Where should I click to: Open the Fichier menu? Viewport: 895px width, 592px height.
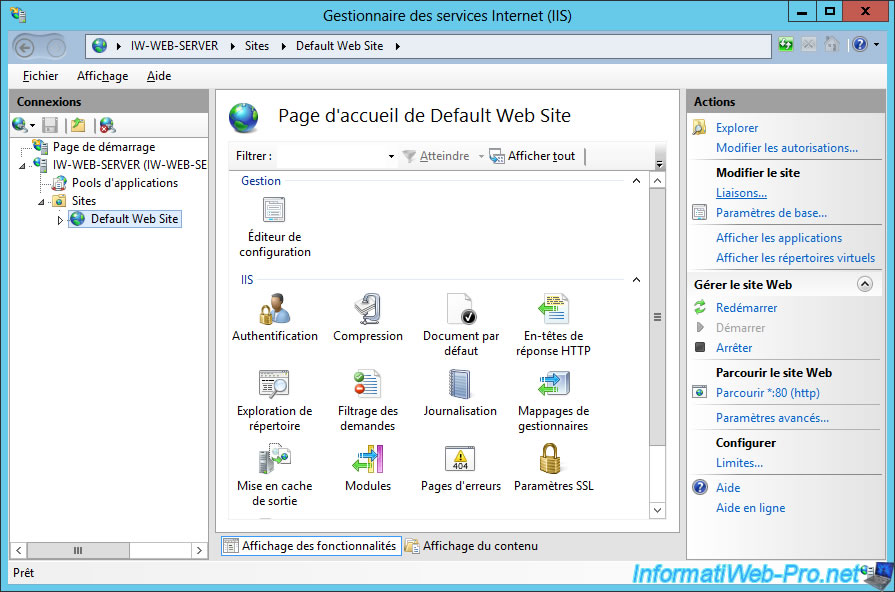pyautogui.click(x=40, y=76)
